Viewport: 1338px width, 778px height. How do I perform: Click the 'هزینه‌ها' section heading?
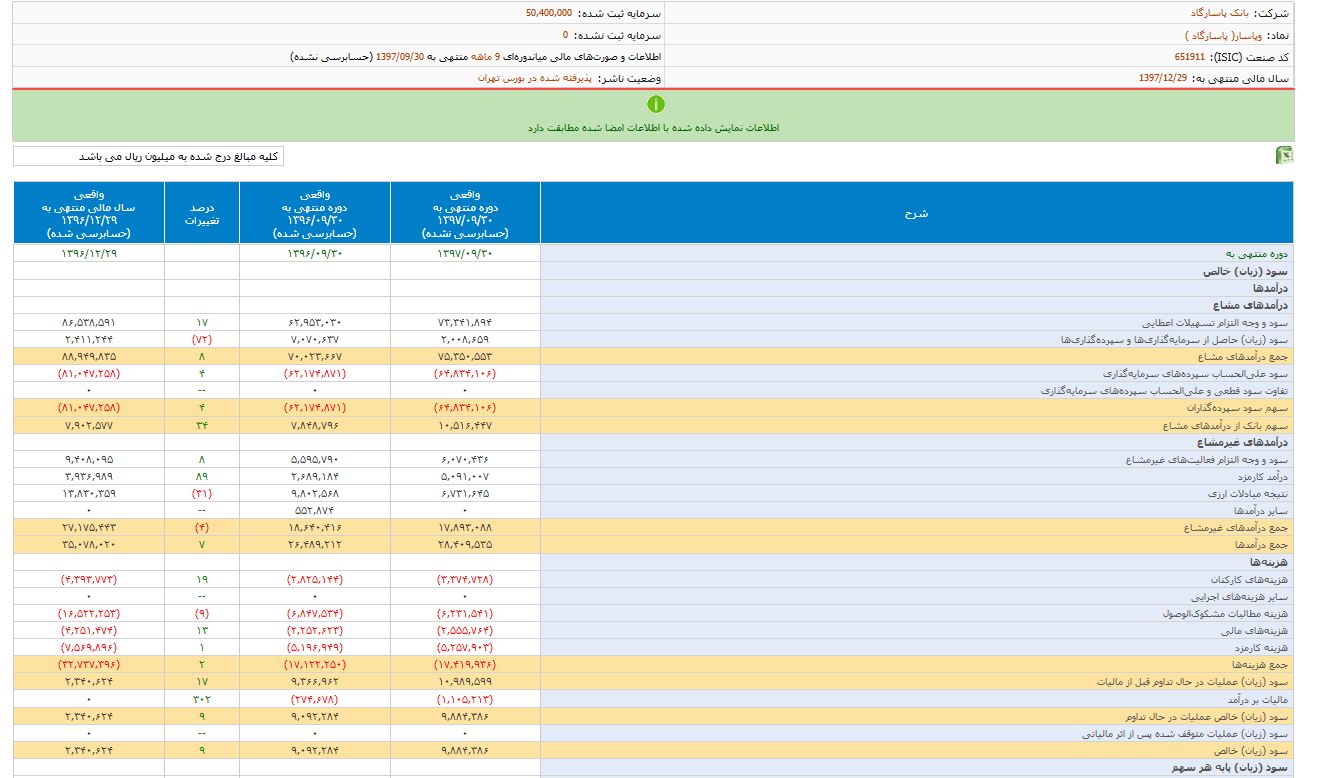coord(1269,563)
